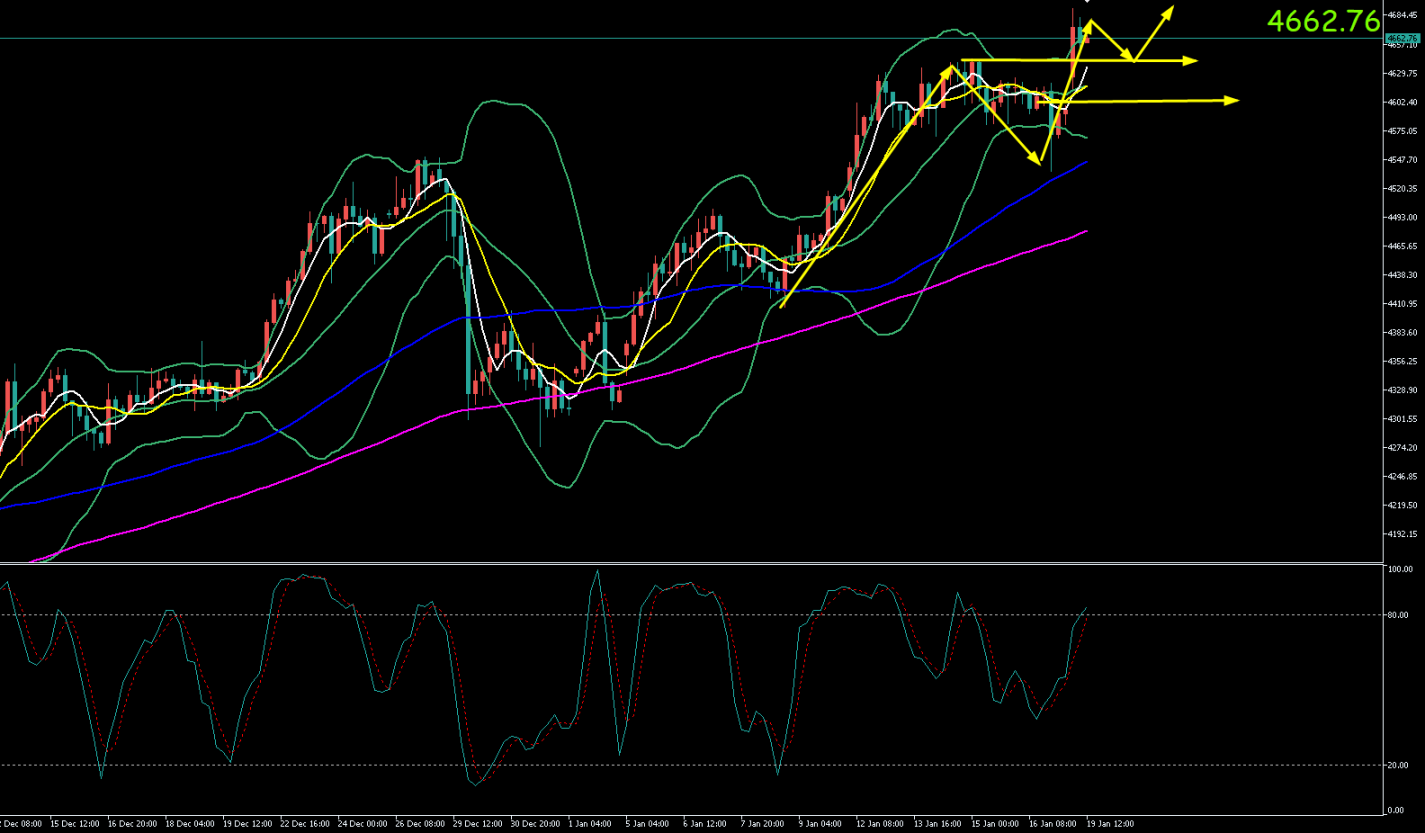Screen dimensions: 1425x833
Task: Select the 100.00 label in indicator scale
Action: [1400, 569]
